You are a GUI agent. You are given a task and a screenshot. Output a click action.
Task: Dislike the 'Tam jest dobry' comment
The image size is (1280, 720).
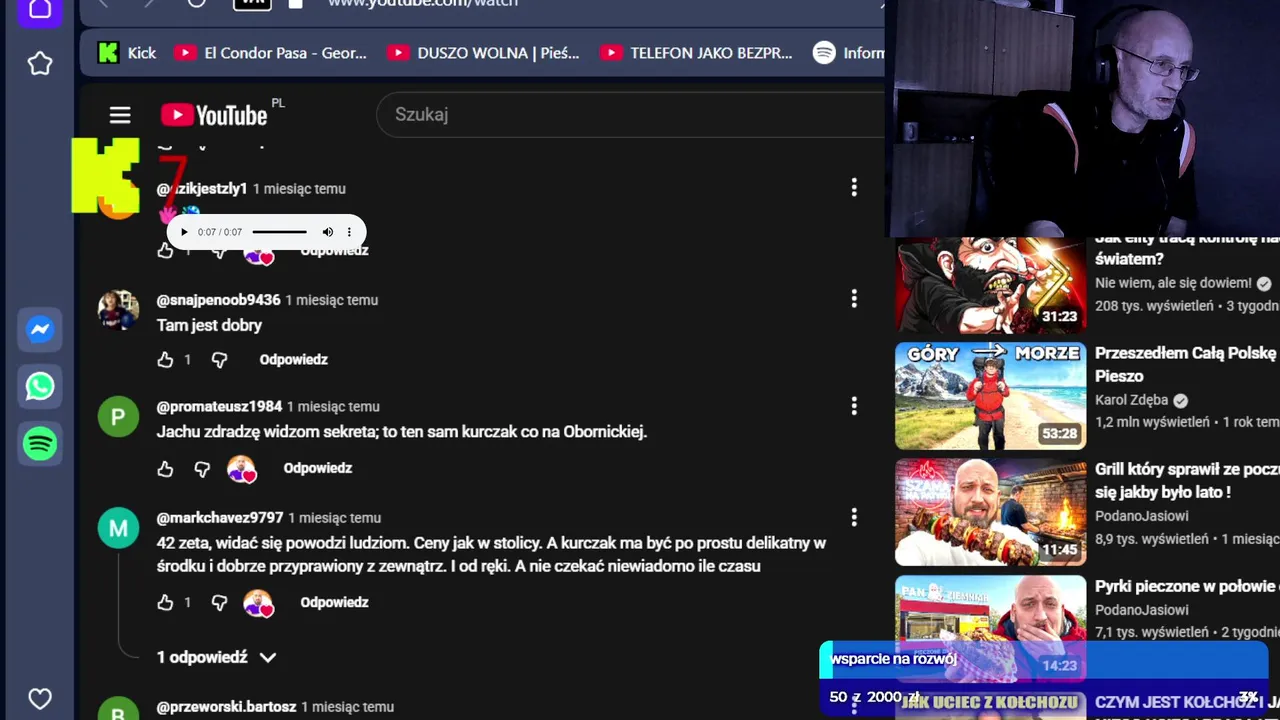coord(219,360)
